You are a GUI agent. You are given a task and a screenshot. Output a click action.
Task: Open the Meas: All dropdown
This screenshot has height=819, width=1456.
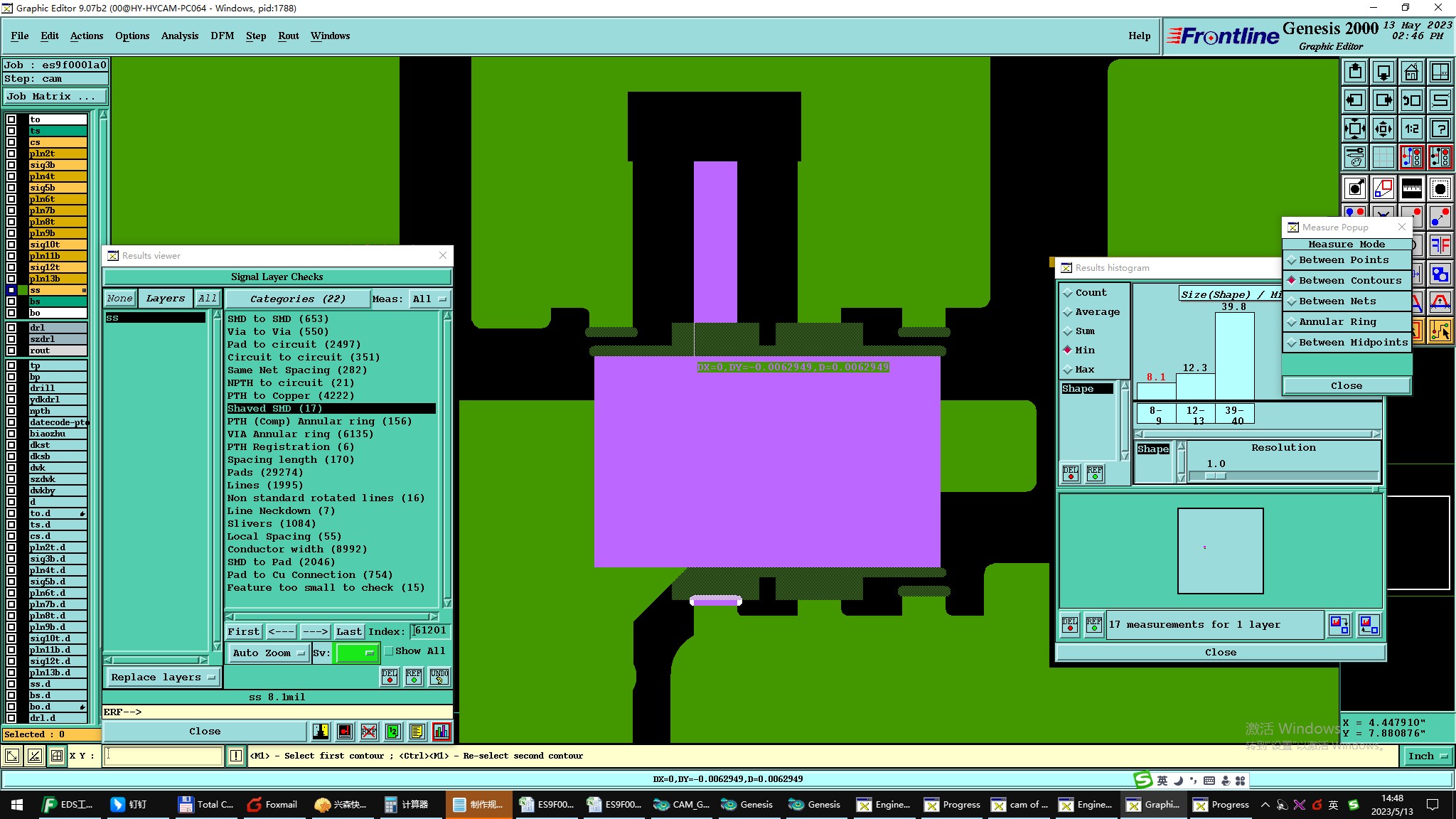click(x=429, y=299)
